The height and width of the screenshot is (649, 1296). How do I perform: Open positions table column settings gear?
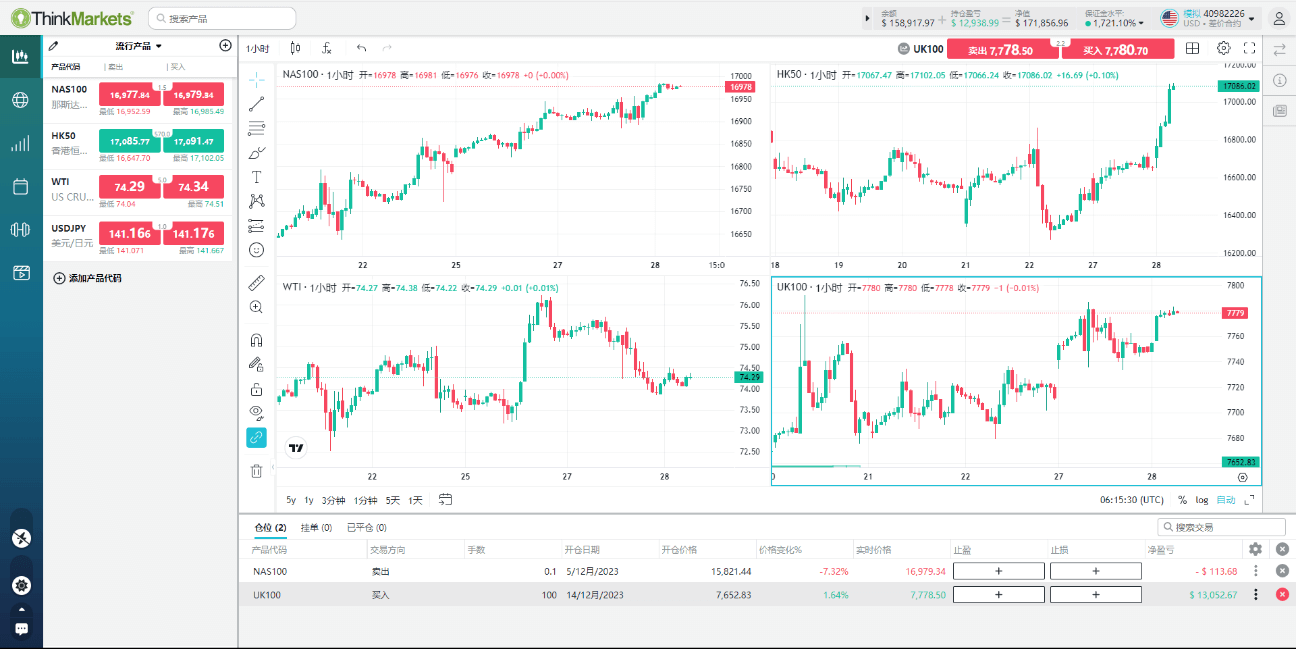[x=1256, y=549]
